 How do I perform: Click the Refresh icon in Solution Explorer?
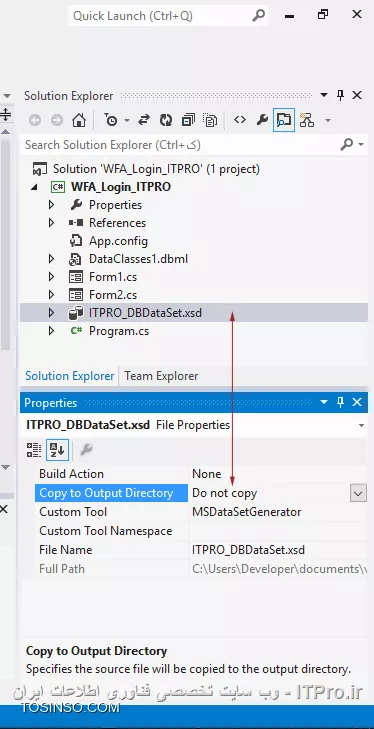click(166, 120)
